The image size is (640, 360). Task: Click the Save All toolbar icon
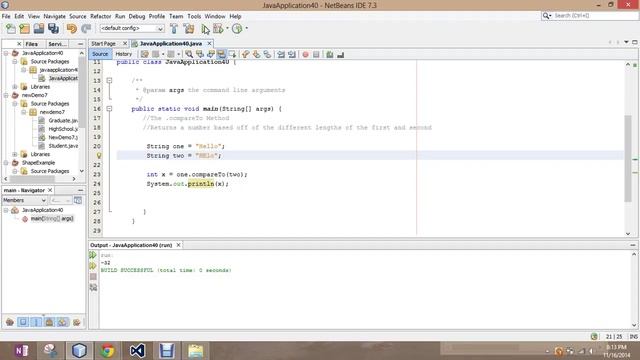(53, 29)
